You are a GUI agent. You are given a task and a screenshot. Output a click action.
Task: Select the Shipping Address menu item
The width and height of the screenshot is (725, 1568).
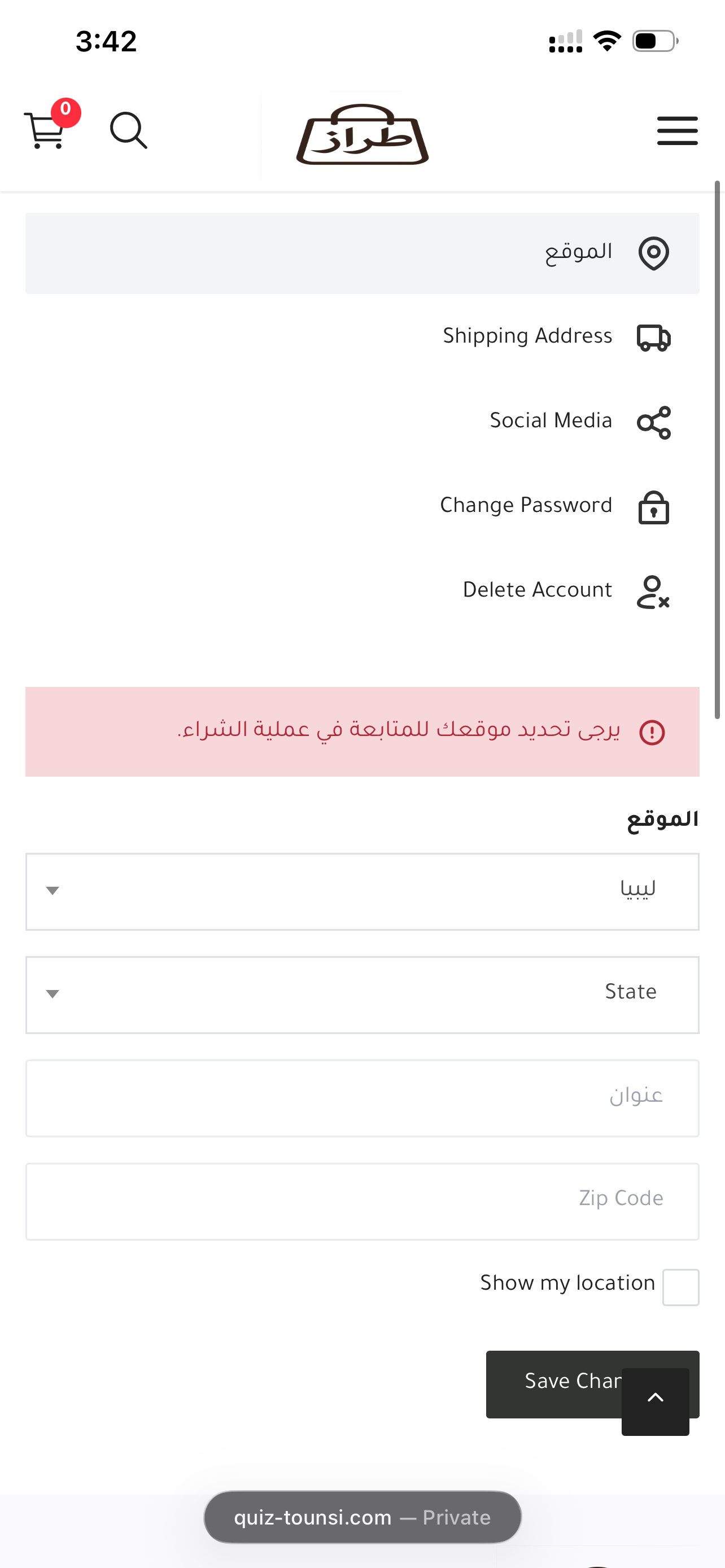point(527,336)
